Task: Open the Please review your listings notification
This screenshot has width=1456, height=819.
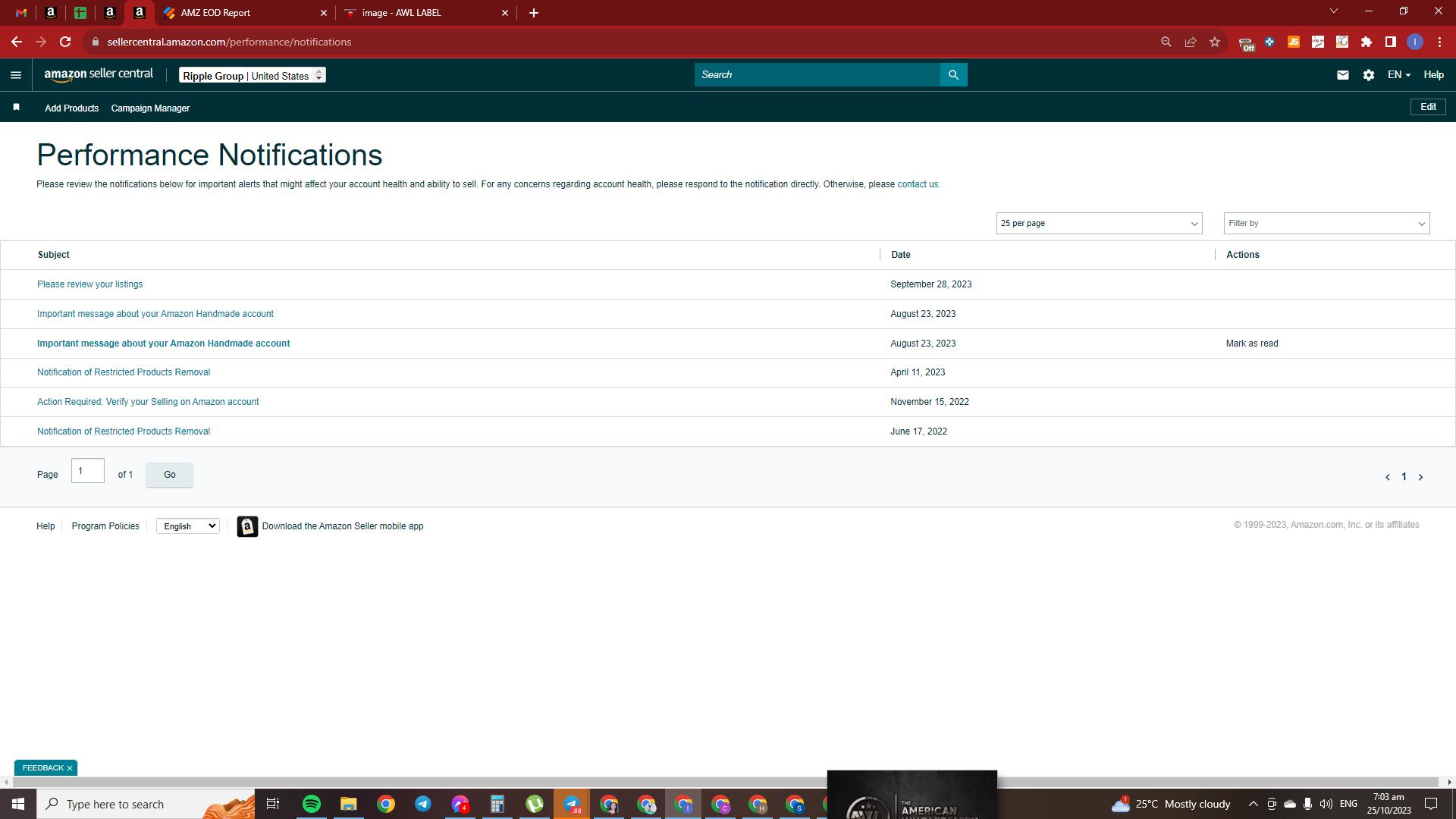Action: [89, 284]
